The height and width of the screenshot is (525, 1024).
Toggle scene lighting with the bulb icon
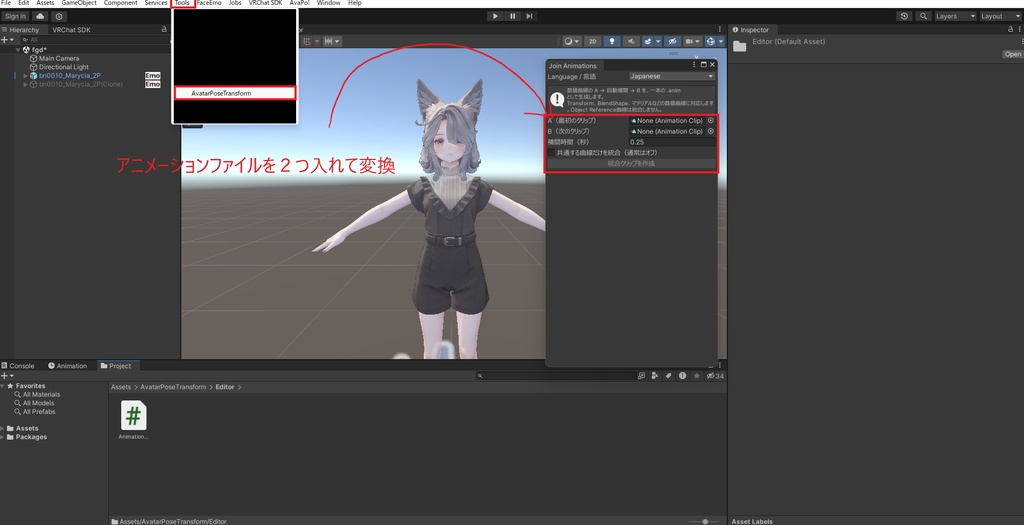point(611,41)
